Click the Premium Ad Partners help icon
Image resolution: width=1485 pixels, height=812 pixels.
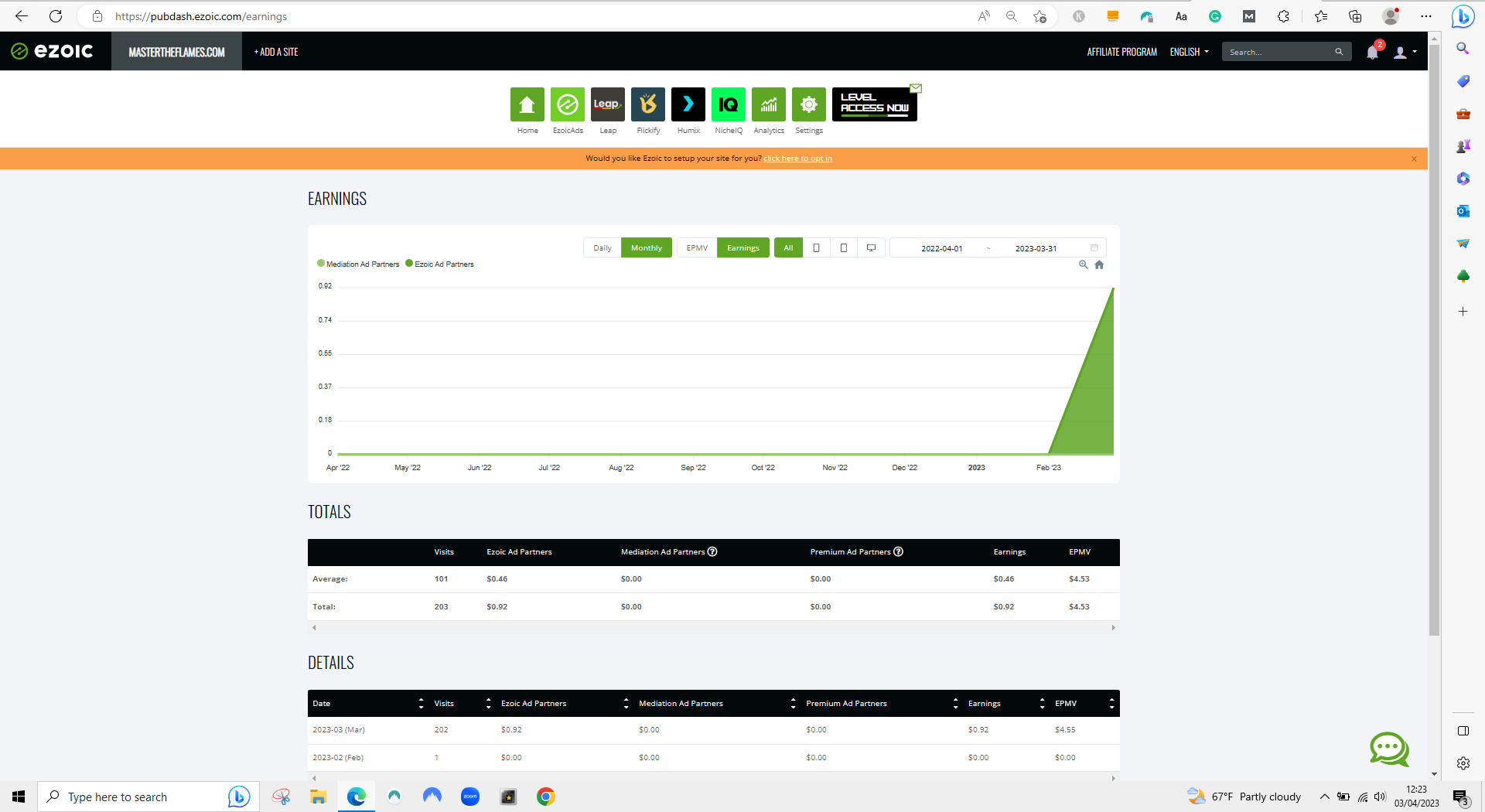(x=898, y=551)
